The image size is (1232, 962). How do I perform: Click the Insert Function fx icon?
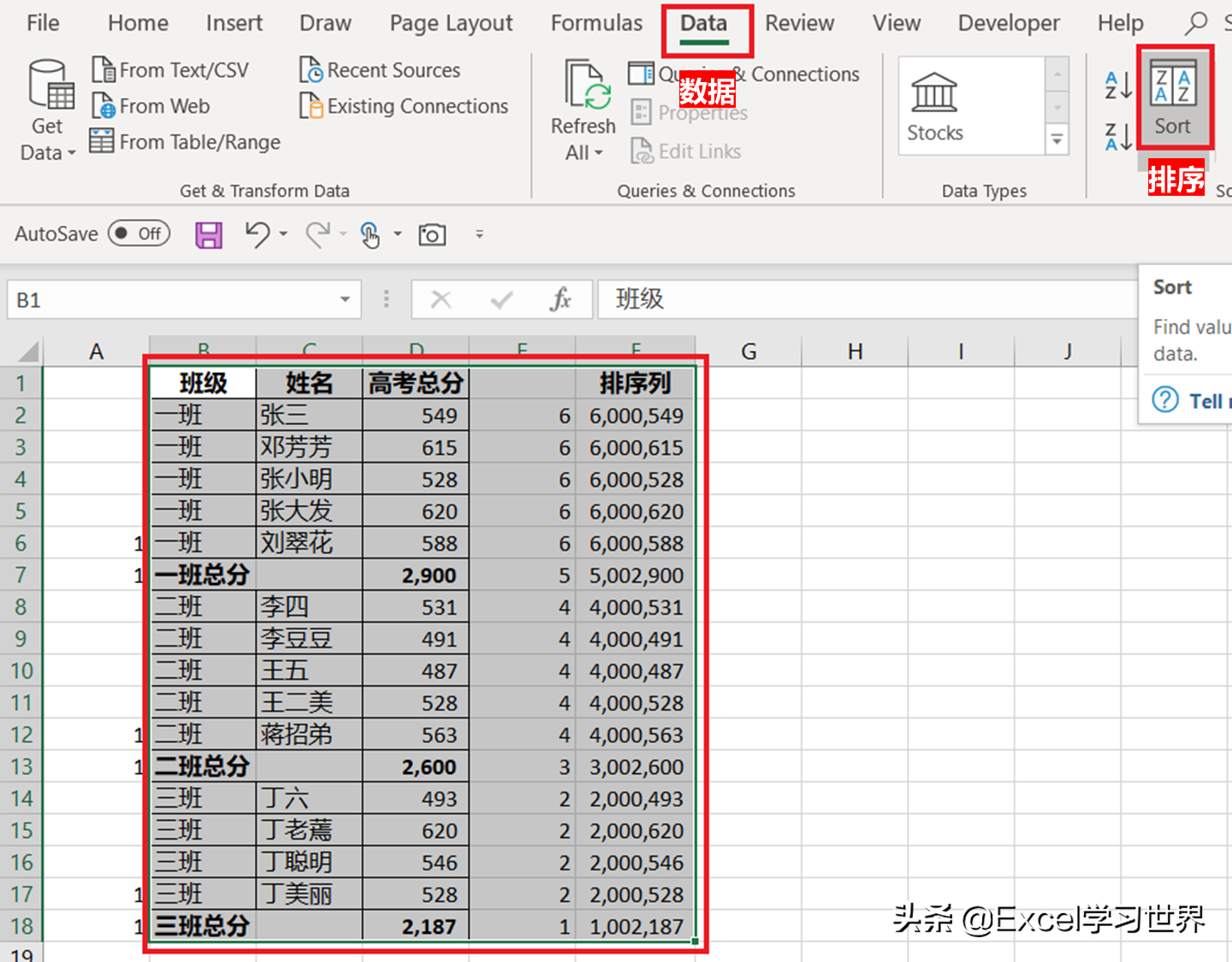click(x=560, y=299)
